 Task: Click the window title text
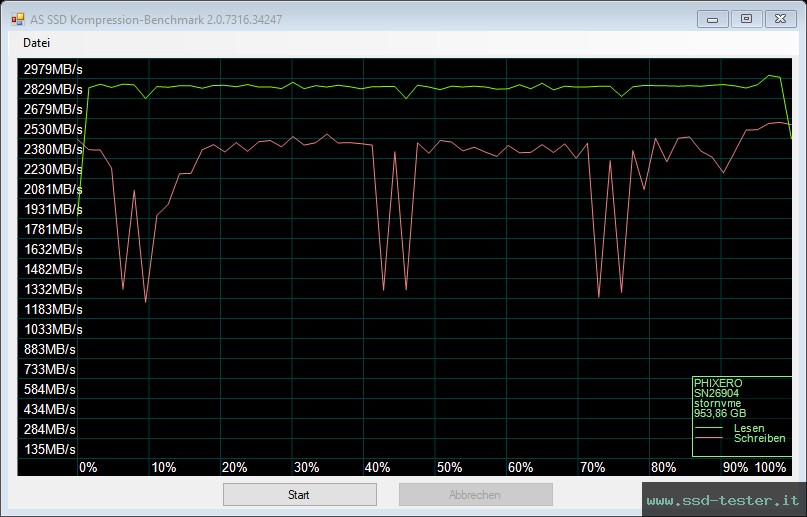coord(156,20)
